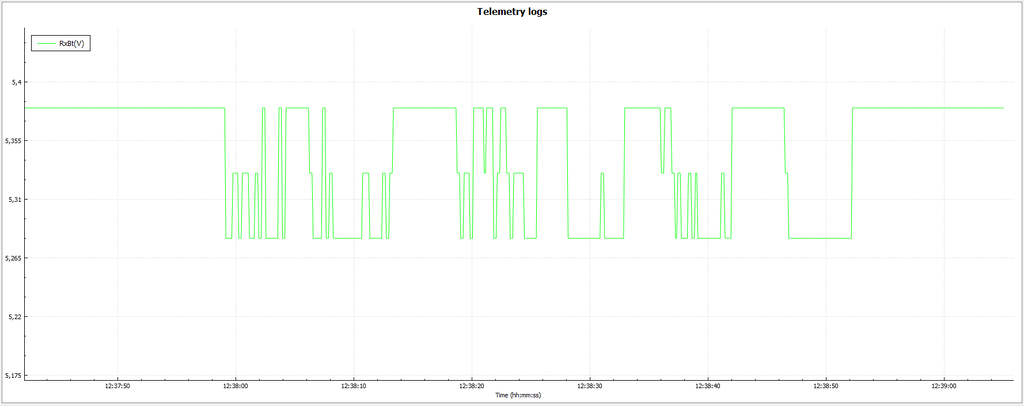The height and width of the screenshot is (406, 1024).
Task: Click the 5,31 voltage axis label
Action: [13, 200]
